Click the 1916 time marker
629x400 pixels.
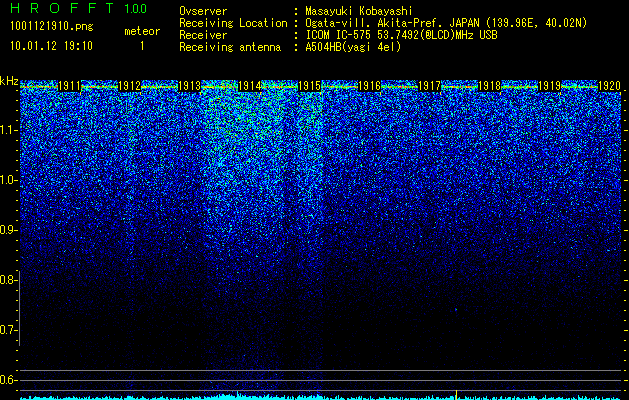tap(369, 86)
